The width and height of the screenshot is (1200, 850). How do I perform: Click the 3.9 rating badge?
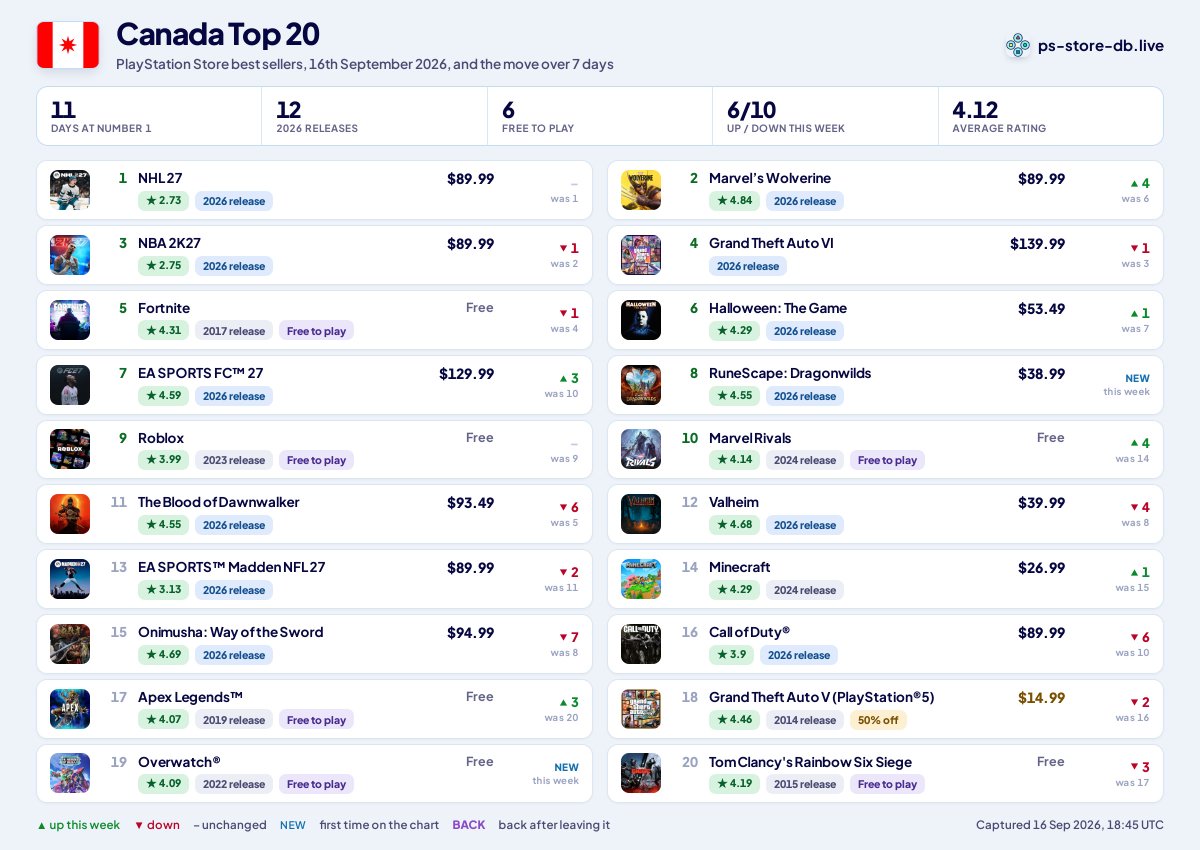[x=732, y=655]
